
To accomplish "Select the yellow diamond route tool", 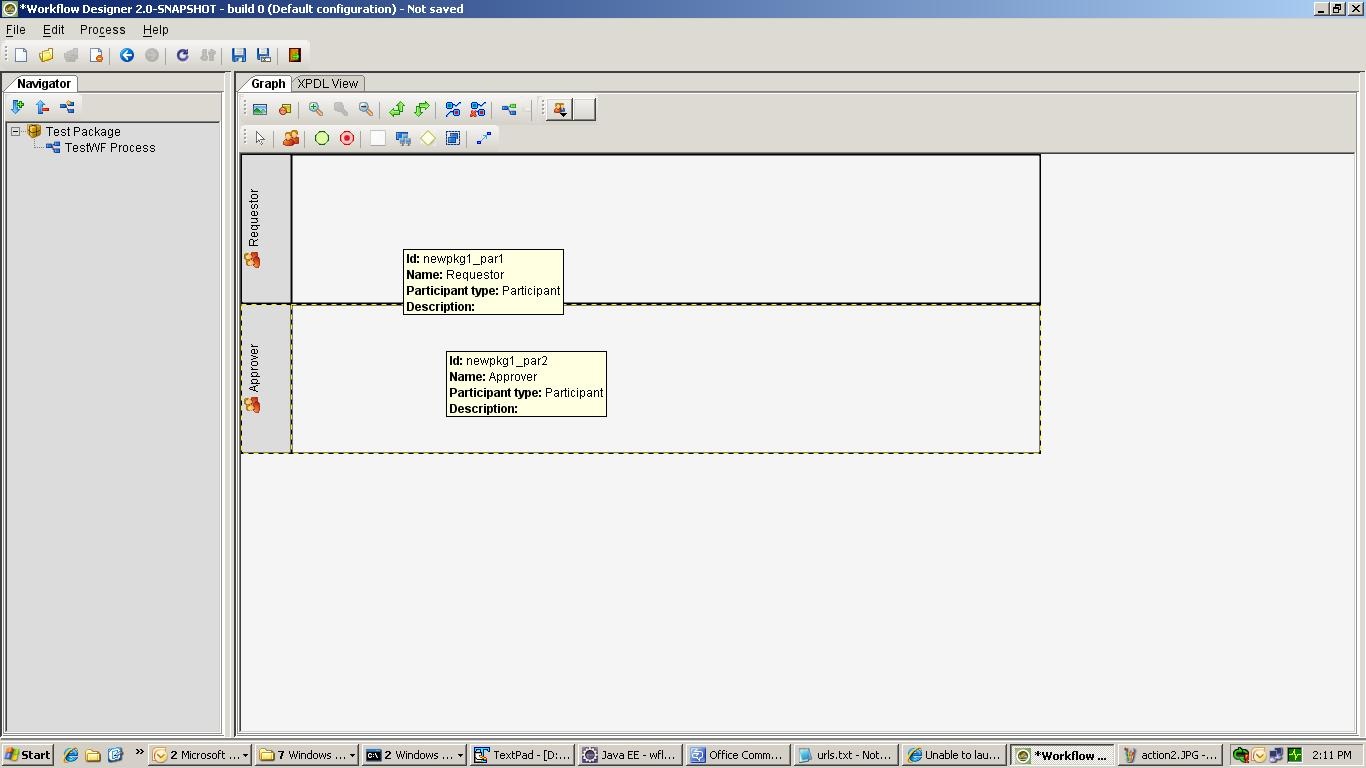I will [x=428, y=138].
